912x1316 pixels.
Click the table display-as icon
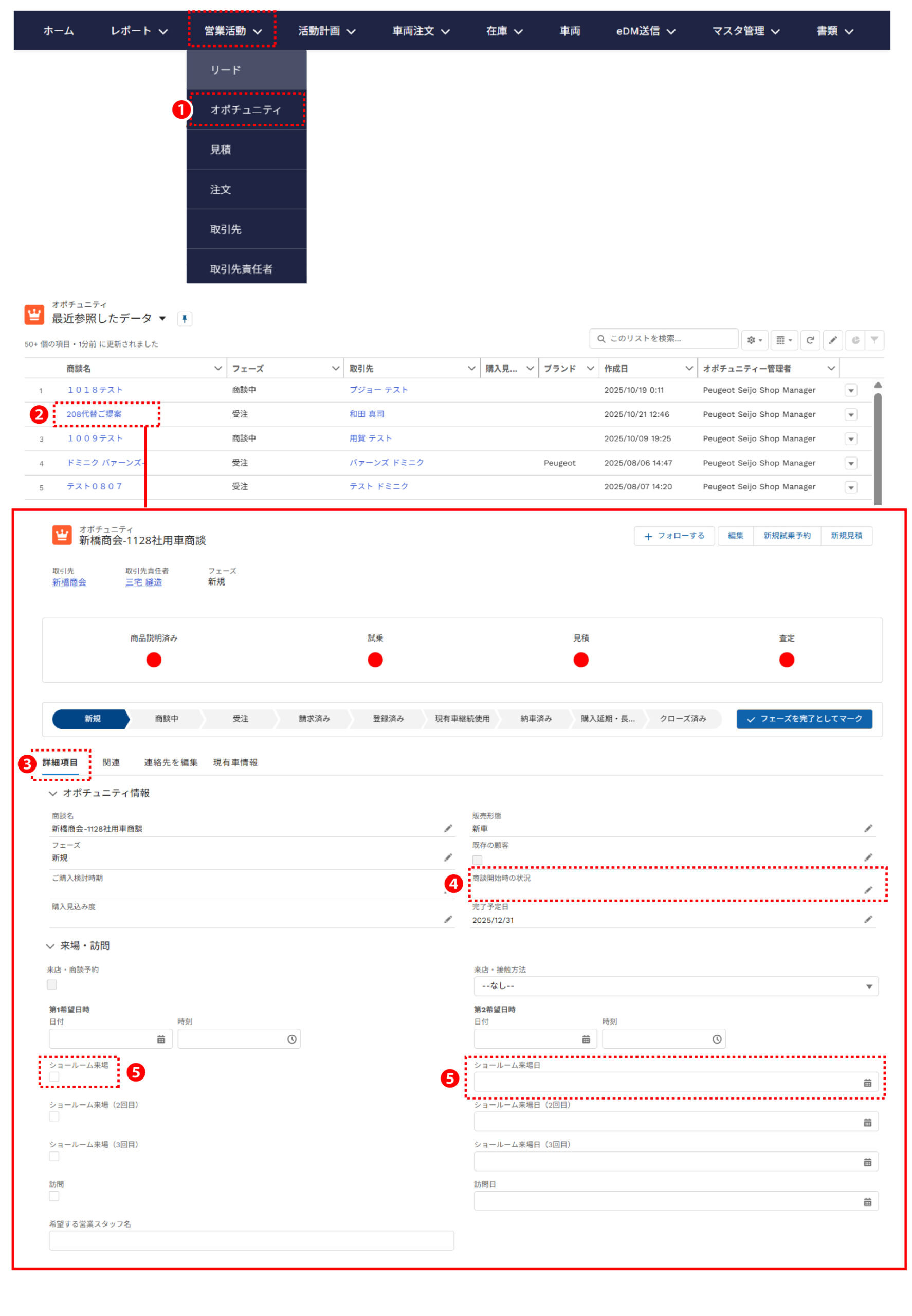(783, 340)
